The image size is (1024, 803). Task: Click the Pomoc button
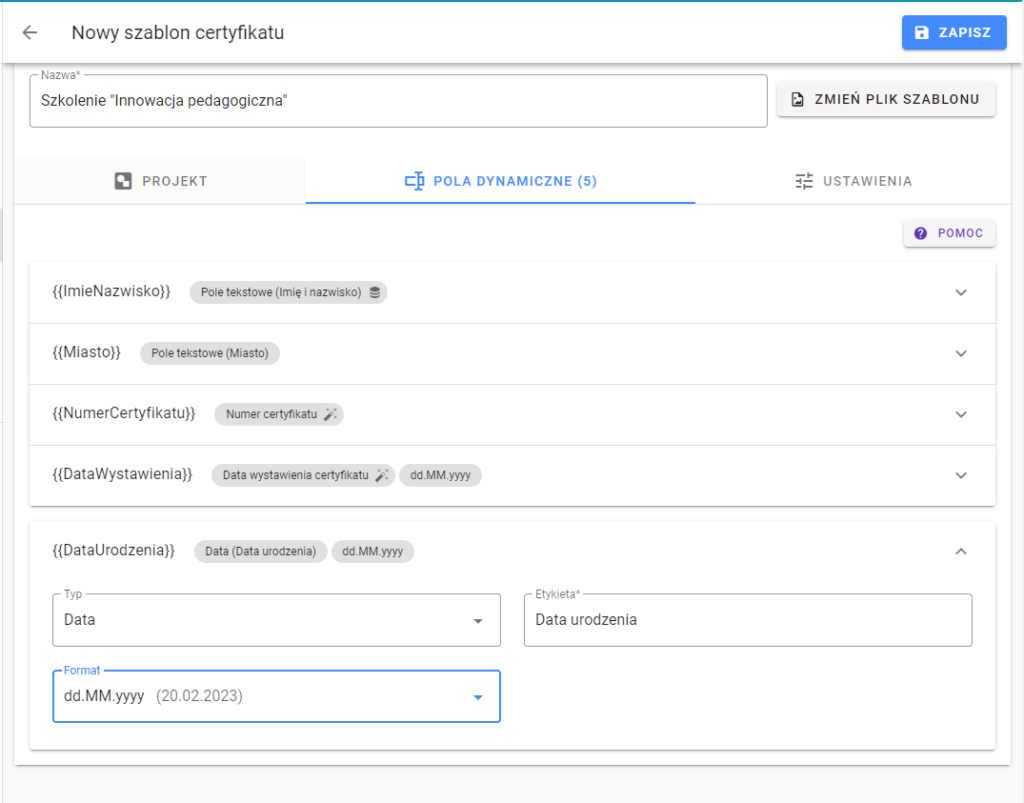950,234
